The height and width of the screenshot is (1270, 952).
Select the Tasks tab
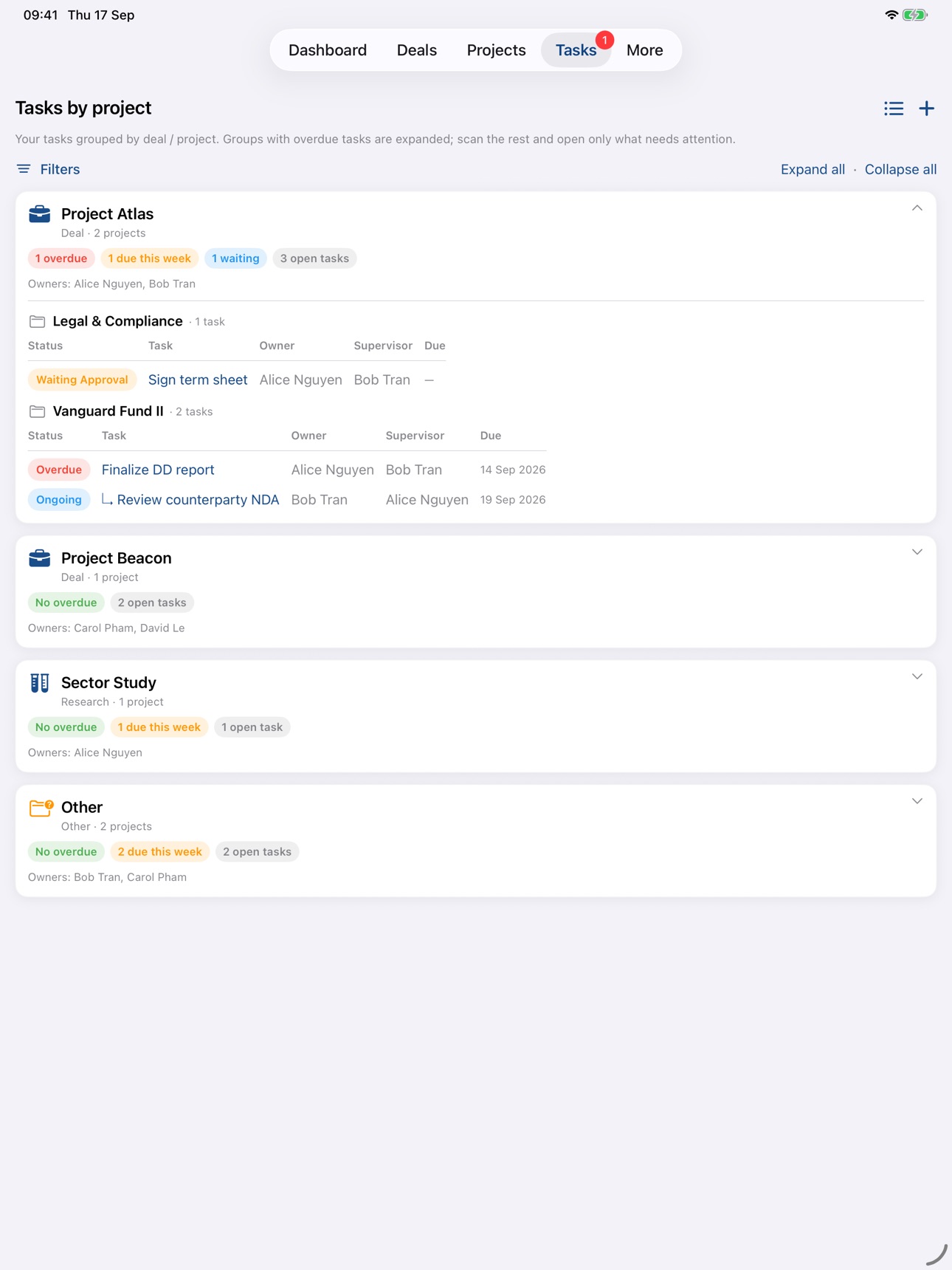pos(576,50)
